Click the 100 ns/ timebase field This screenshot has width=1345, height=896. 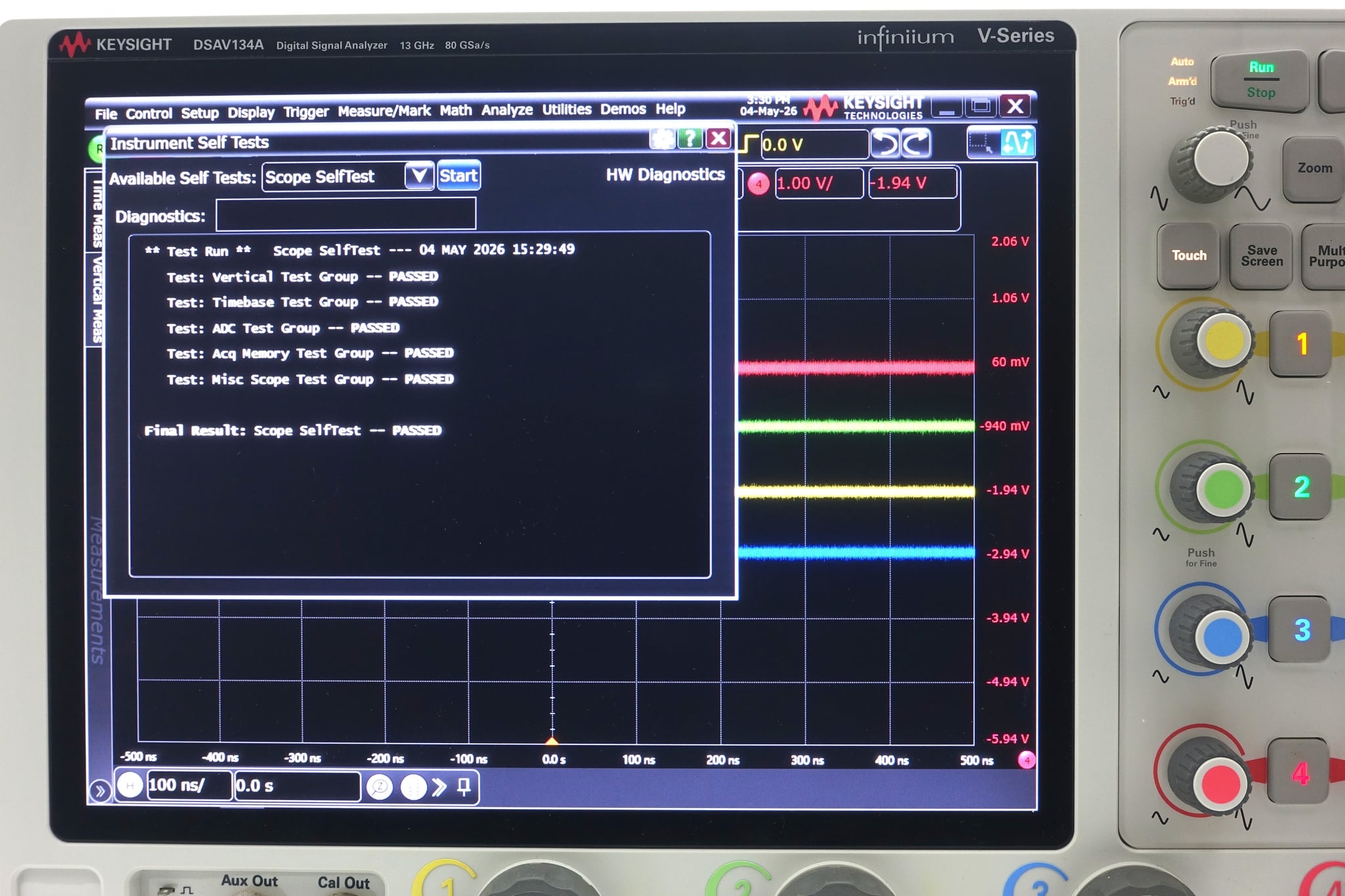tap(189, 786)
